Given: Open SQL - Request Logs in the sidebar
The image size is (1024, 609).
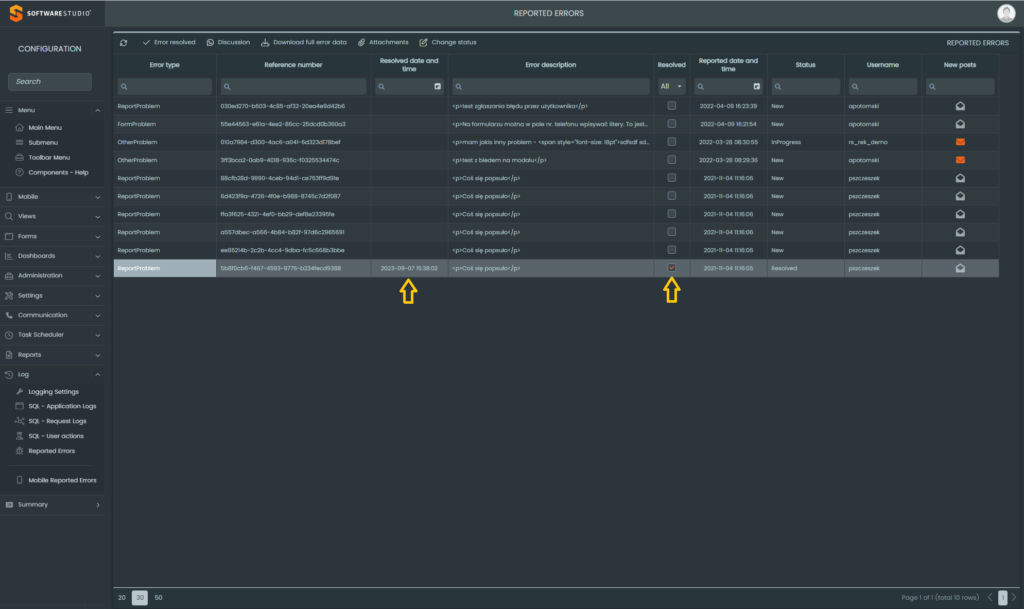Looking at the screenshot, I should pyautogui.click(x=57, y=421).
